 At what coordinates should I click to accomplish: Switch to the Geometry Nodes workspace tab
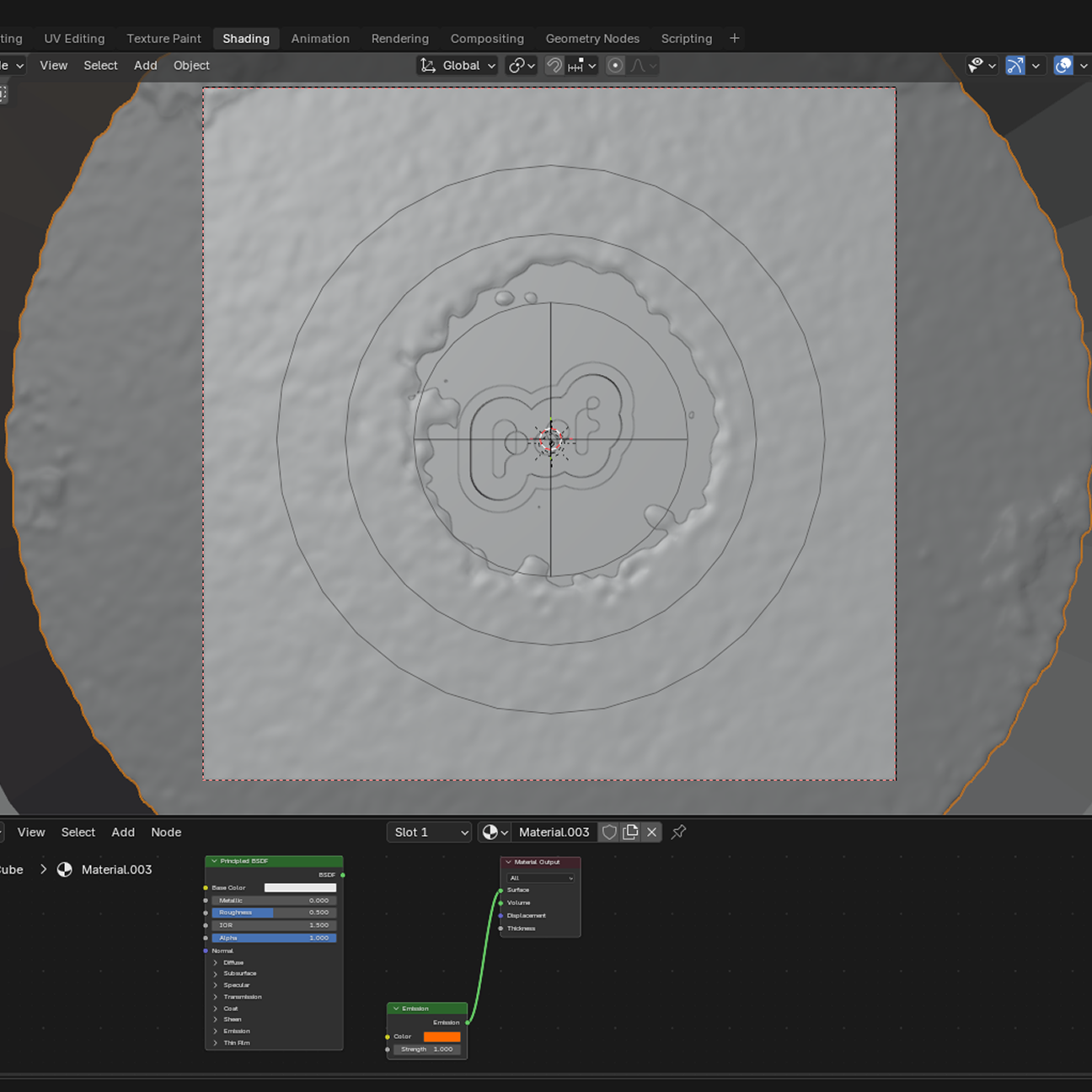point(592,38)
